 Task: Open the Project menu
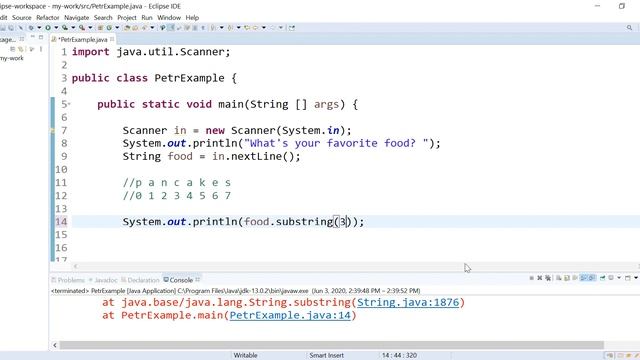[127, 18]
